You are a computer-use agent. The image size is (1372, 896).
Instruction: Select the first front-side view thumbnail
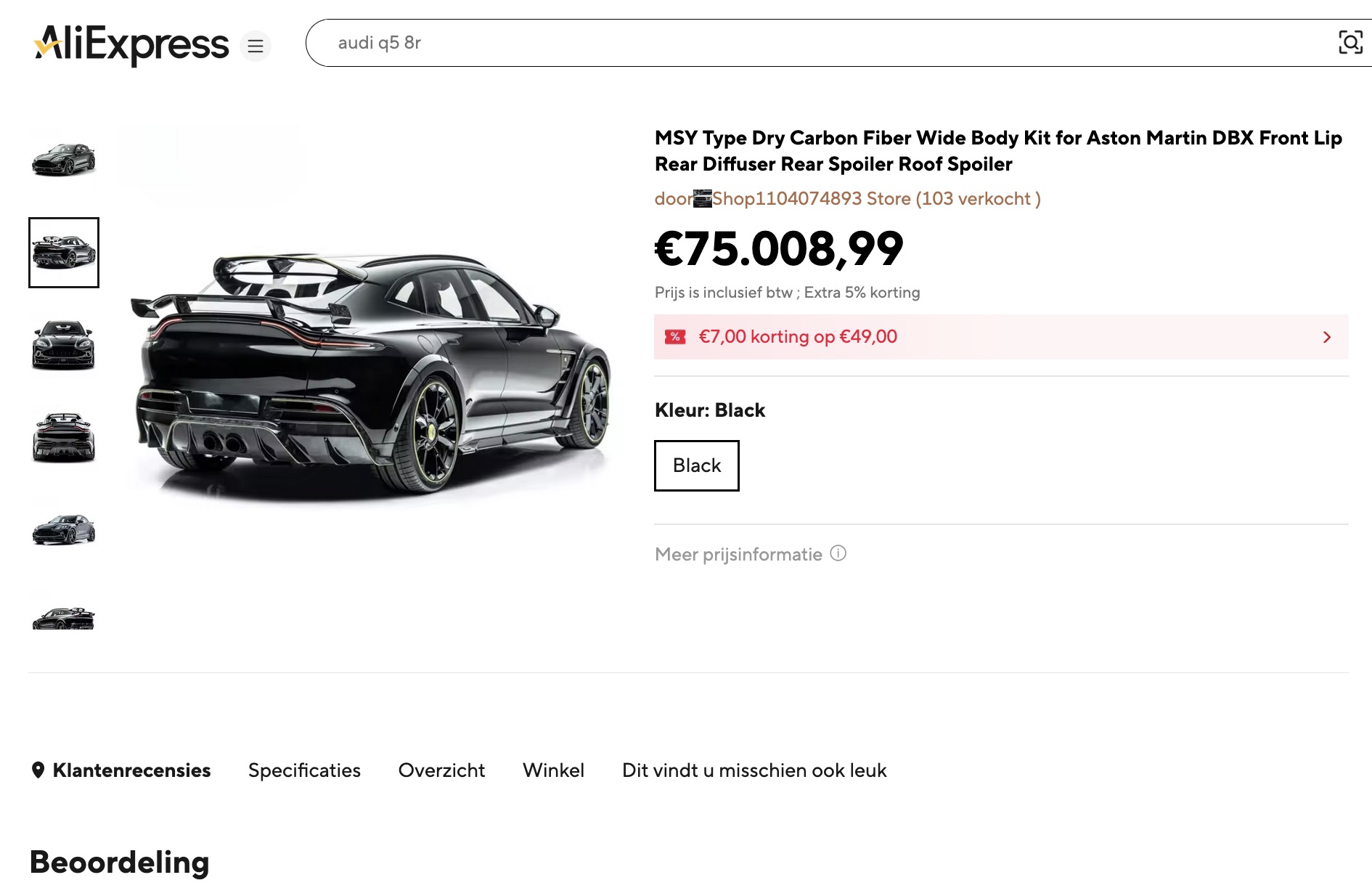(64, 159)
